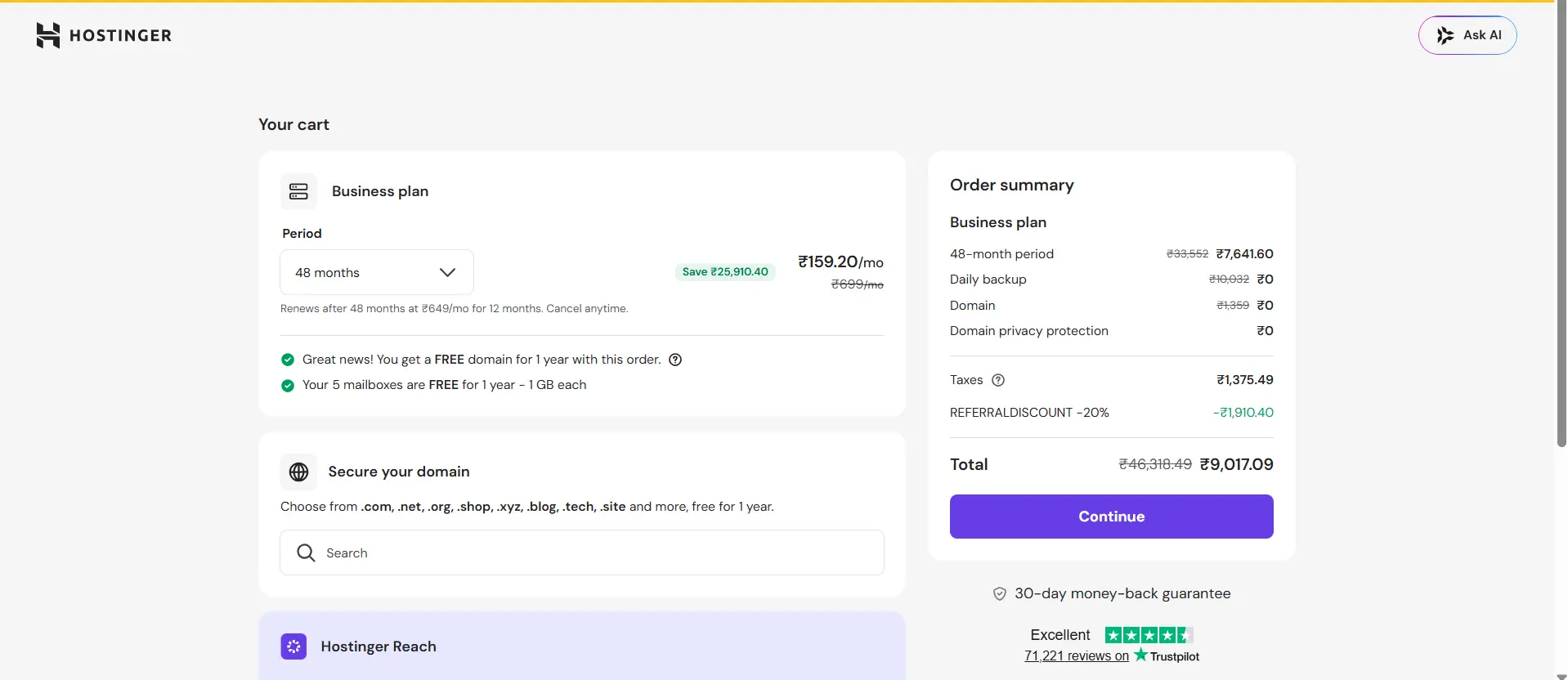This screenshot has width=1568, height=680.
Task: Click the struck-through ₹46,318.49 total
Action: pos(1155,464)
